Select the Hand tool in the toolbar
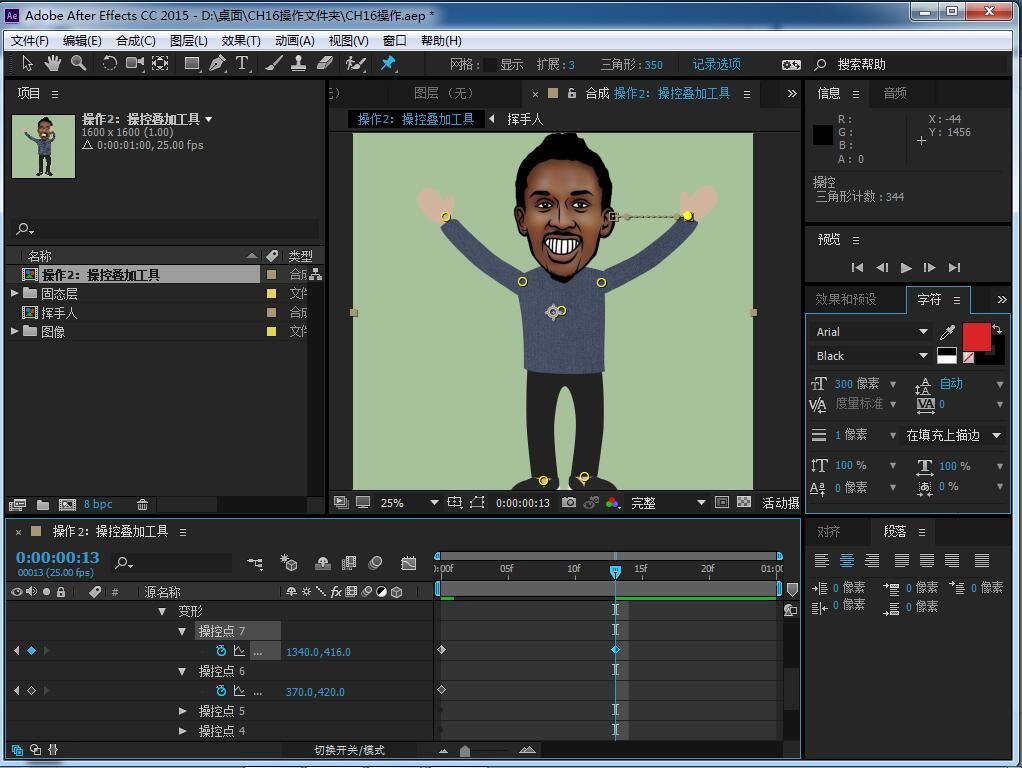The width and height of the screenshot is (1022, 768). (52, 63)
